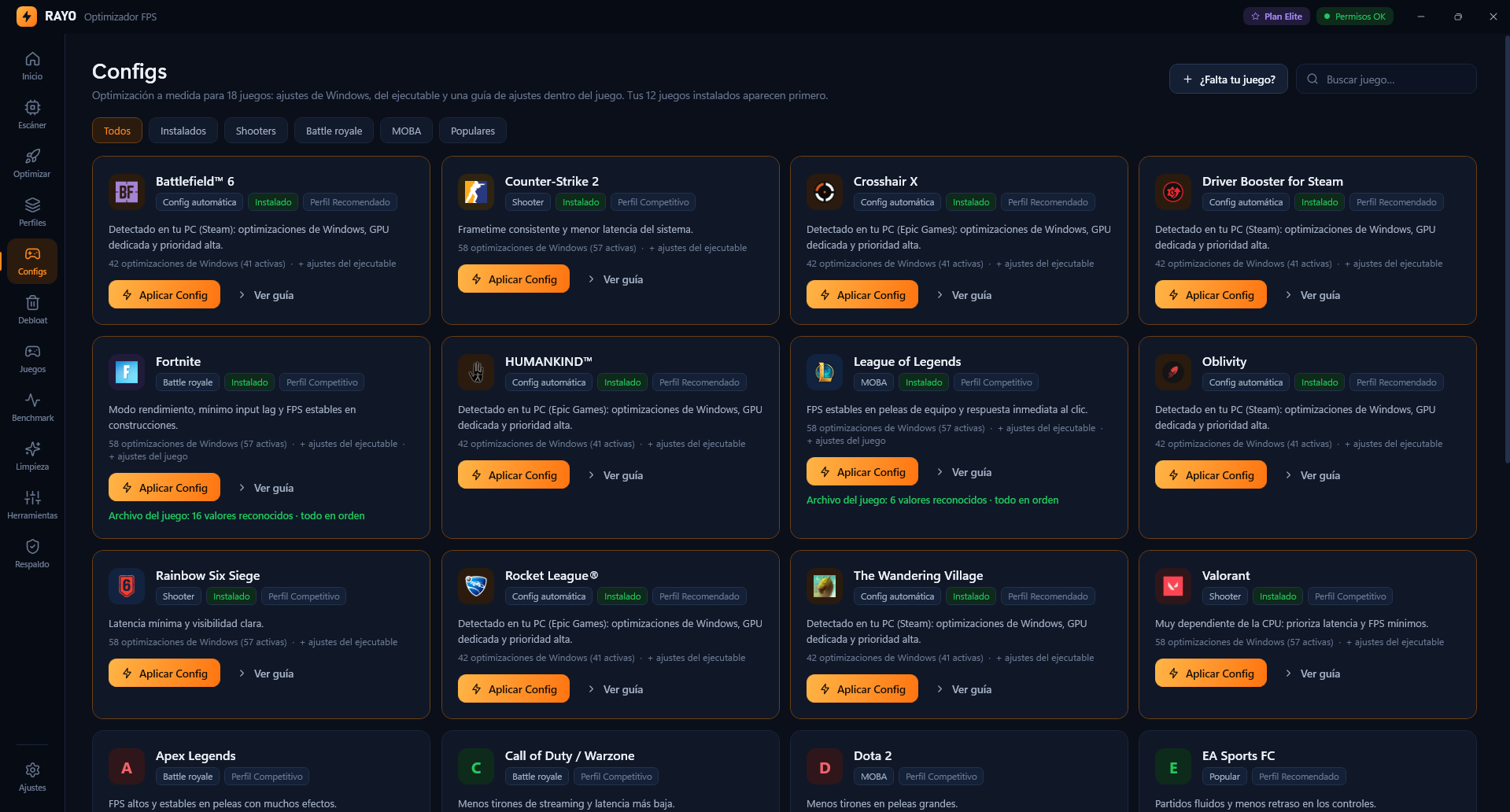Screen dimensions: 1510x812
Task: Select the Battle royale filter tab
Action: pyautogui.click(x=334, y=131)
